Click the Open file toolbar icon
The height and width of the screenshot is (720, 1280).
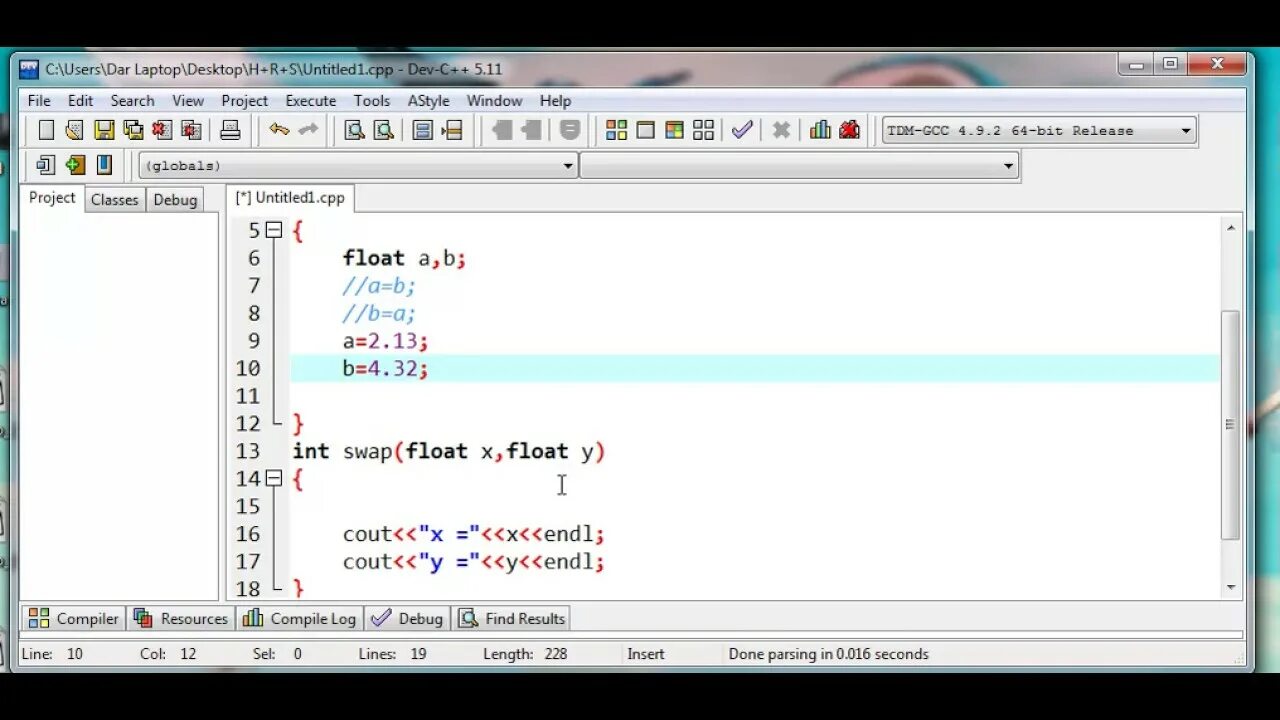click(74, 130)
